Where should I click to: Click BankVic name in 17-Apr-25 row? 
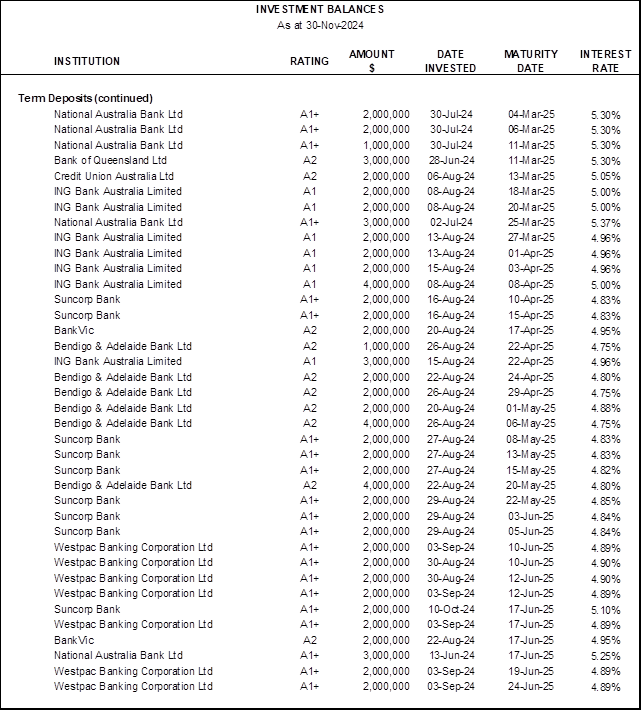(74, 331)
